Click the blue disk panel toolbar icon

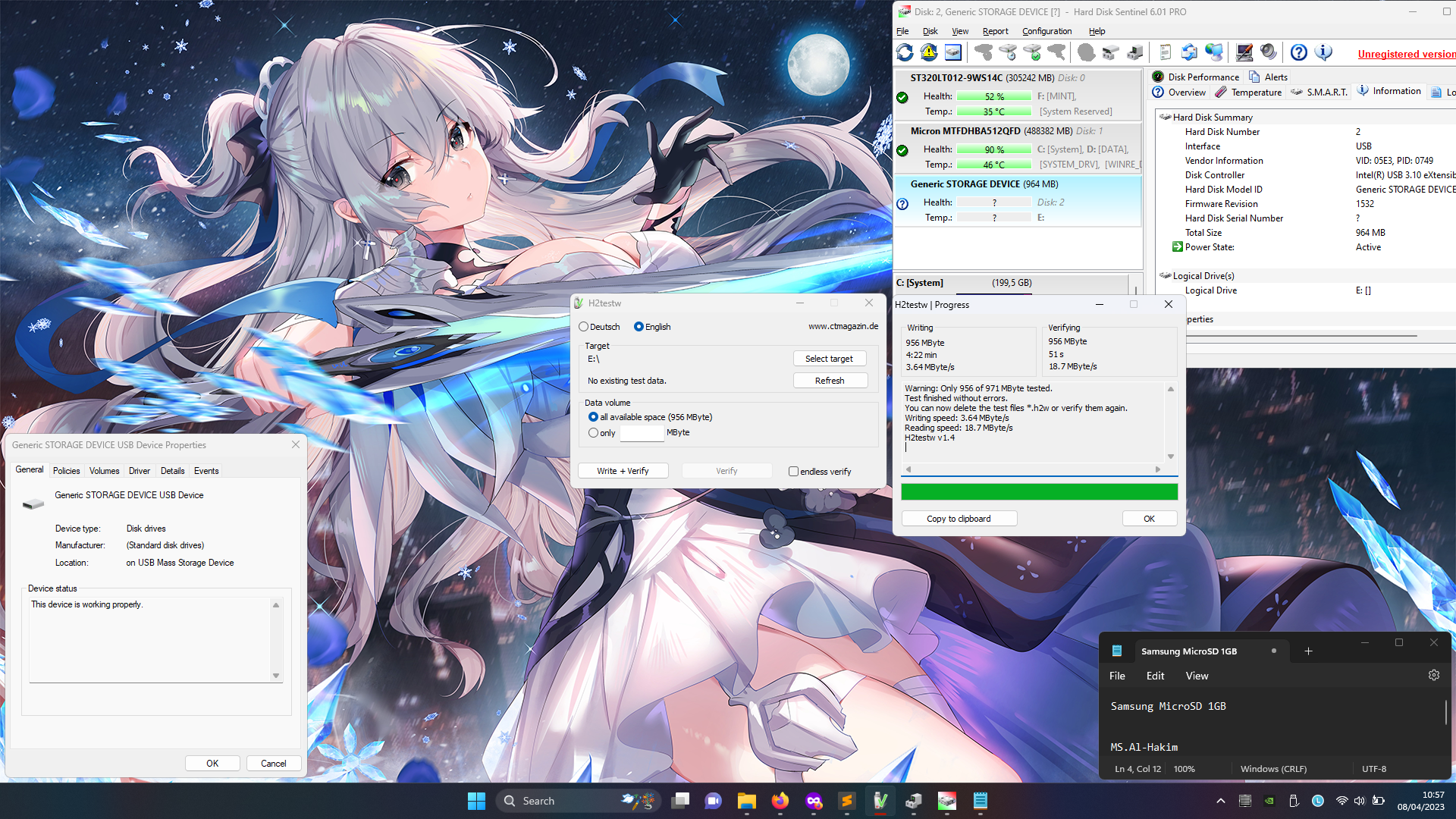pos(953,52)
